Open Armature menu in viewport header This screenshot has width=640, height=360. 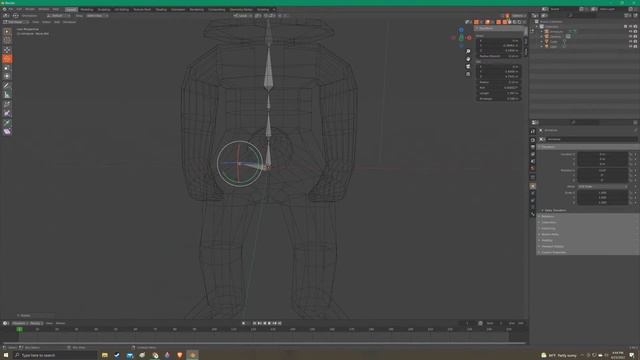pos(69,22)
